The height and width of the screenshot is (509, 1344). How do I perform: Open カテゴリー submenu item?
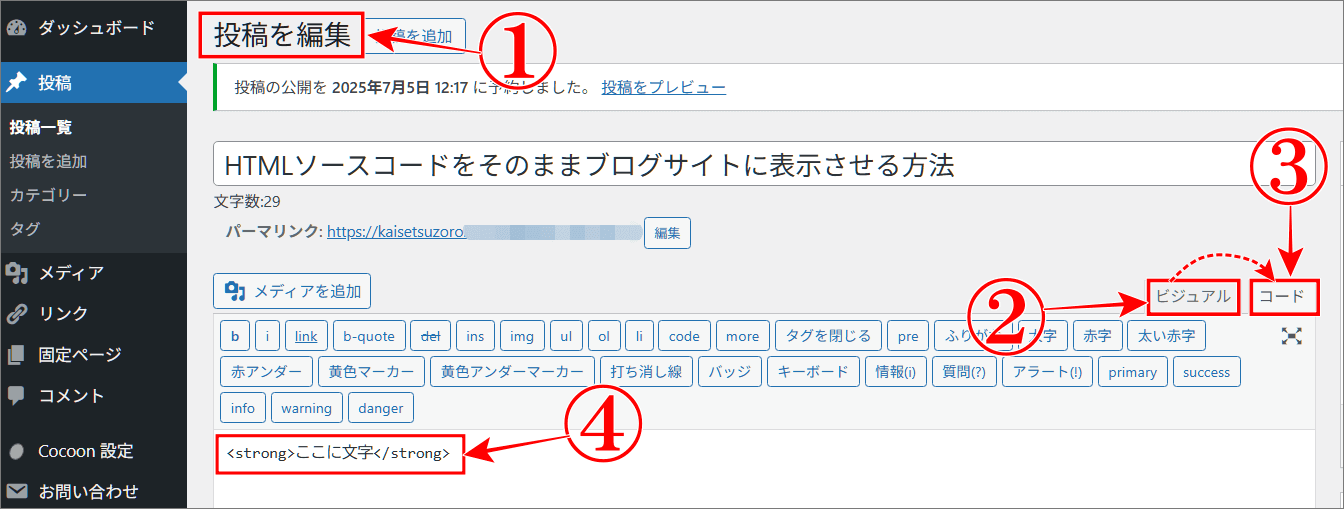point(48,195)
